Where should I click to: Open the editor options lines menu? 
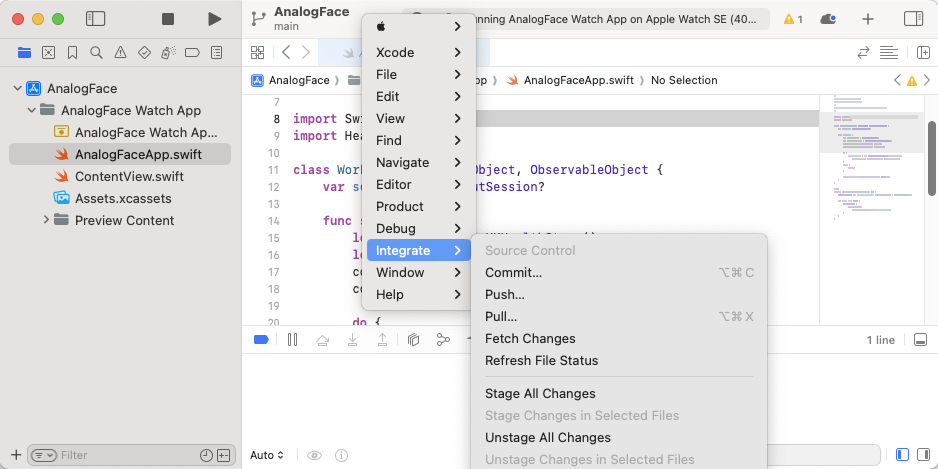889,53
